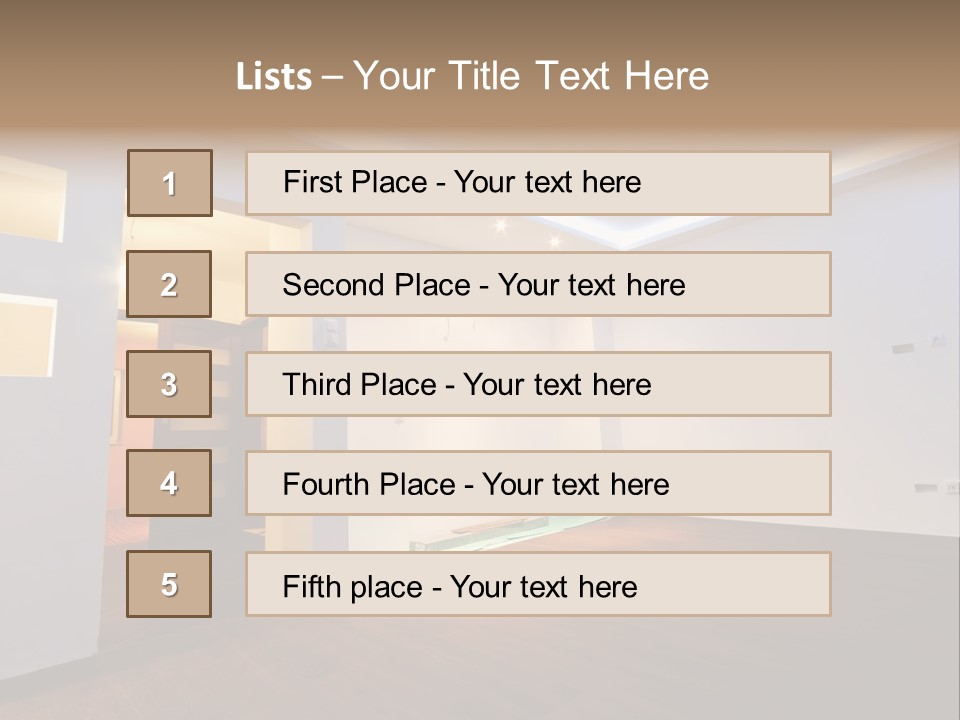960x720 pixels.
Task: Click the word Second in list
Action: pos(333,285)
